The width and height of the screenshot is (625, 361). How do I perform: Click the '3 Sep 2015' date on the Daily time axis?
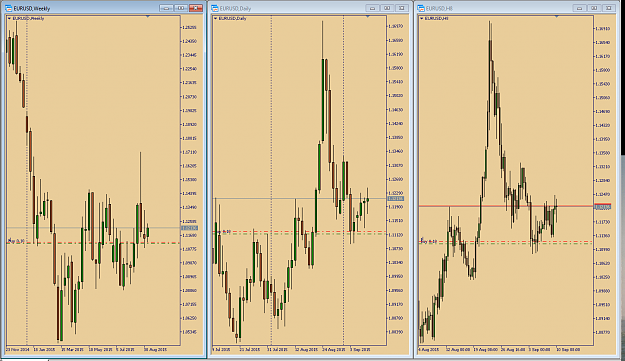point(360,349)
